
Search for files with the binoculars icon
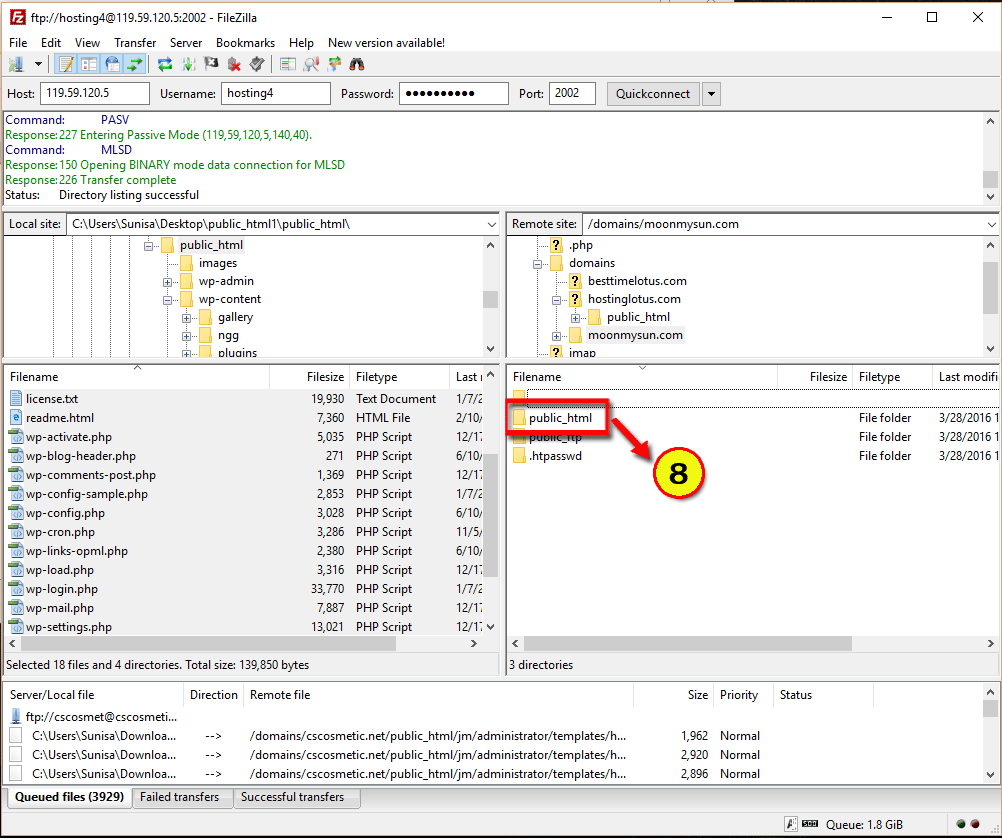357,64
